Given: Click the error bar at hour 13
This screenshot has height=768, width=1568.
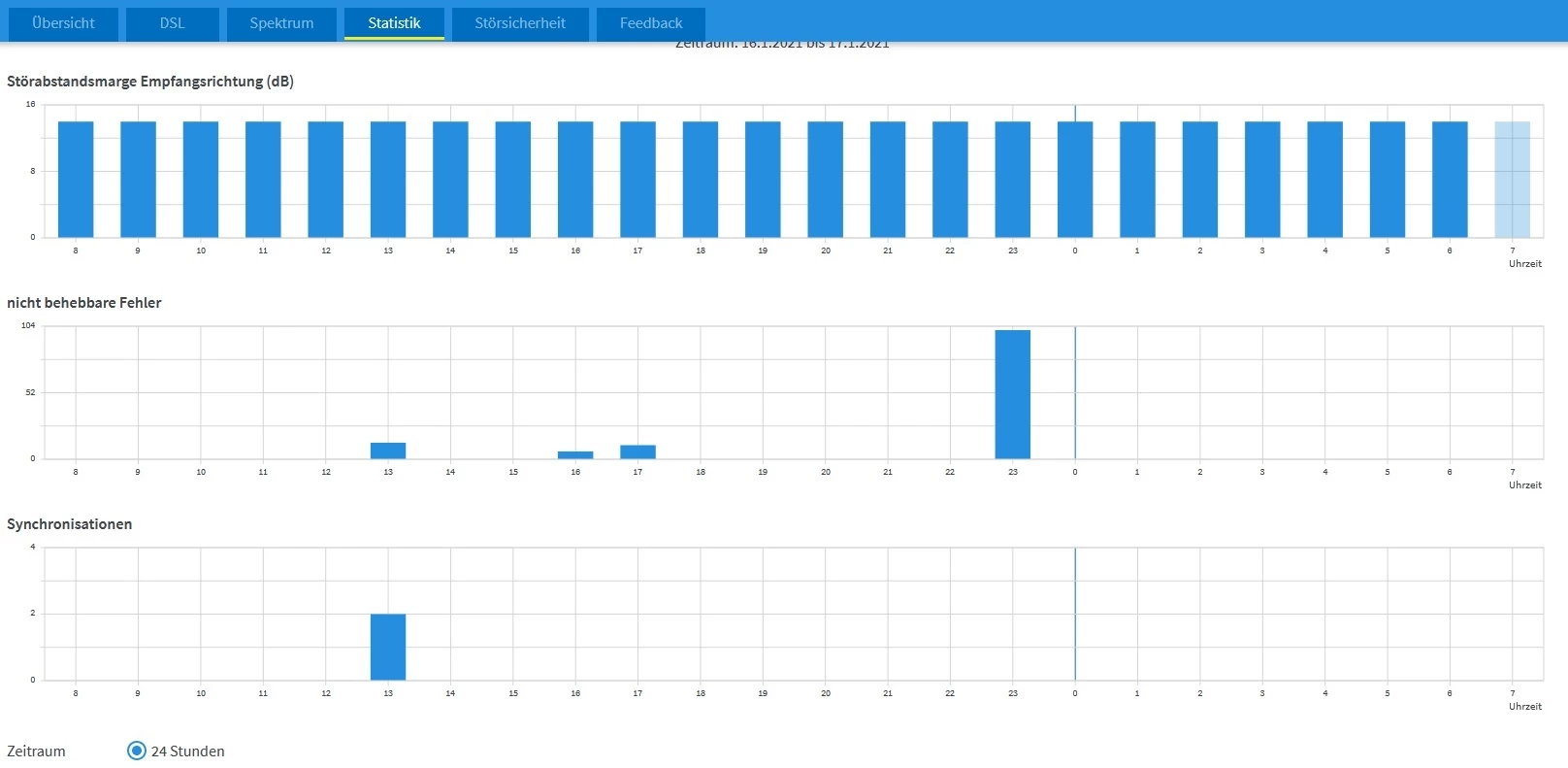Looking at the screenshot, I should [388, 451].
